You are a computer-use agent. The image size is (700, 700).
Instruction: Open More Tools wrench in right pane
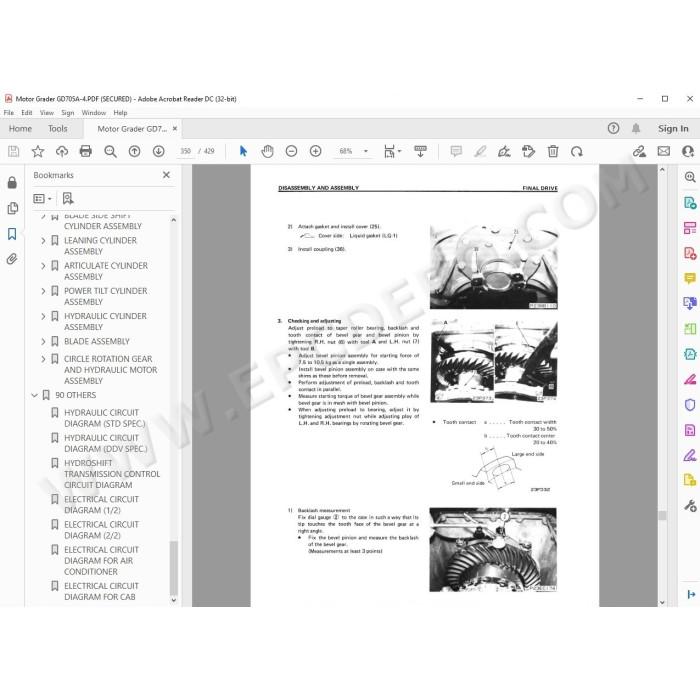[x=690, y=506]
